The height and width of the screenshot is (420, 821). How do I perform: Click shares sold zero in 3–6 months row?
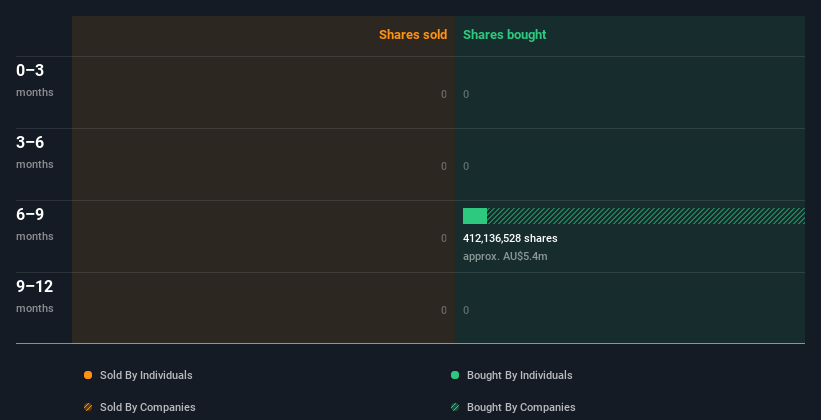click(444, 166)
